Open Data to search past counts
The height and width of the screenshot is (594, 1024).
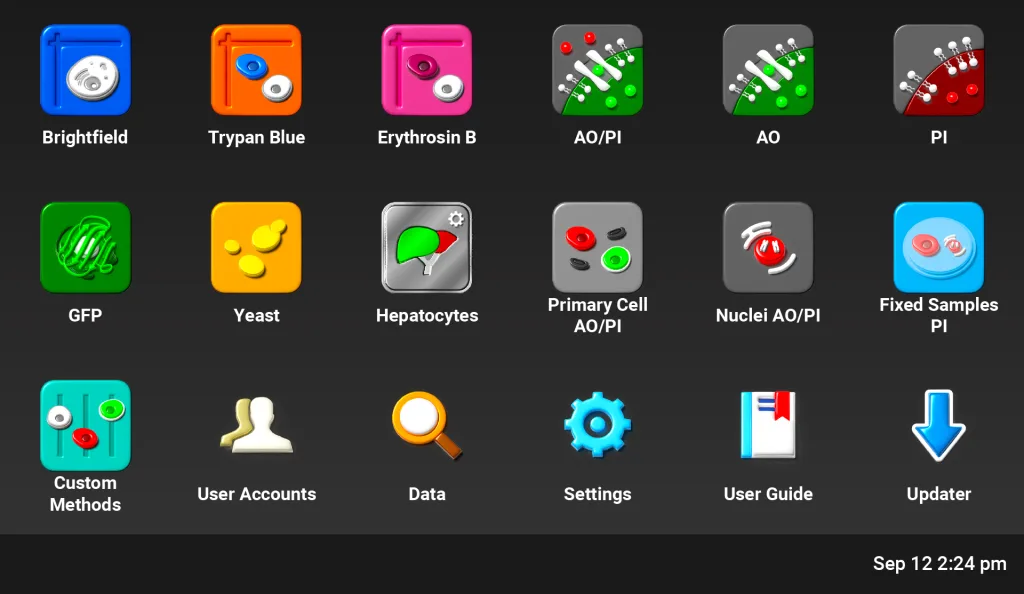point(427,425)
